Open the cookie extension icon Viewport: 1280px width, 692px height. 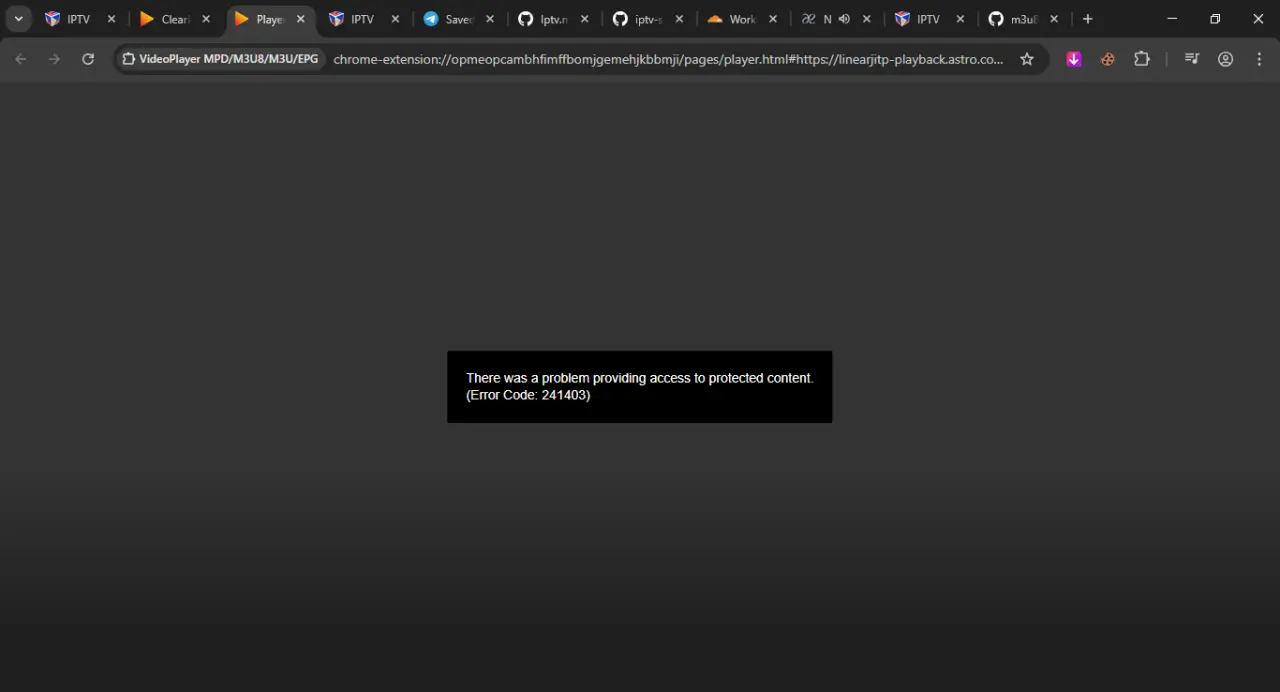pos(1108,59)
